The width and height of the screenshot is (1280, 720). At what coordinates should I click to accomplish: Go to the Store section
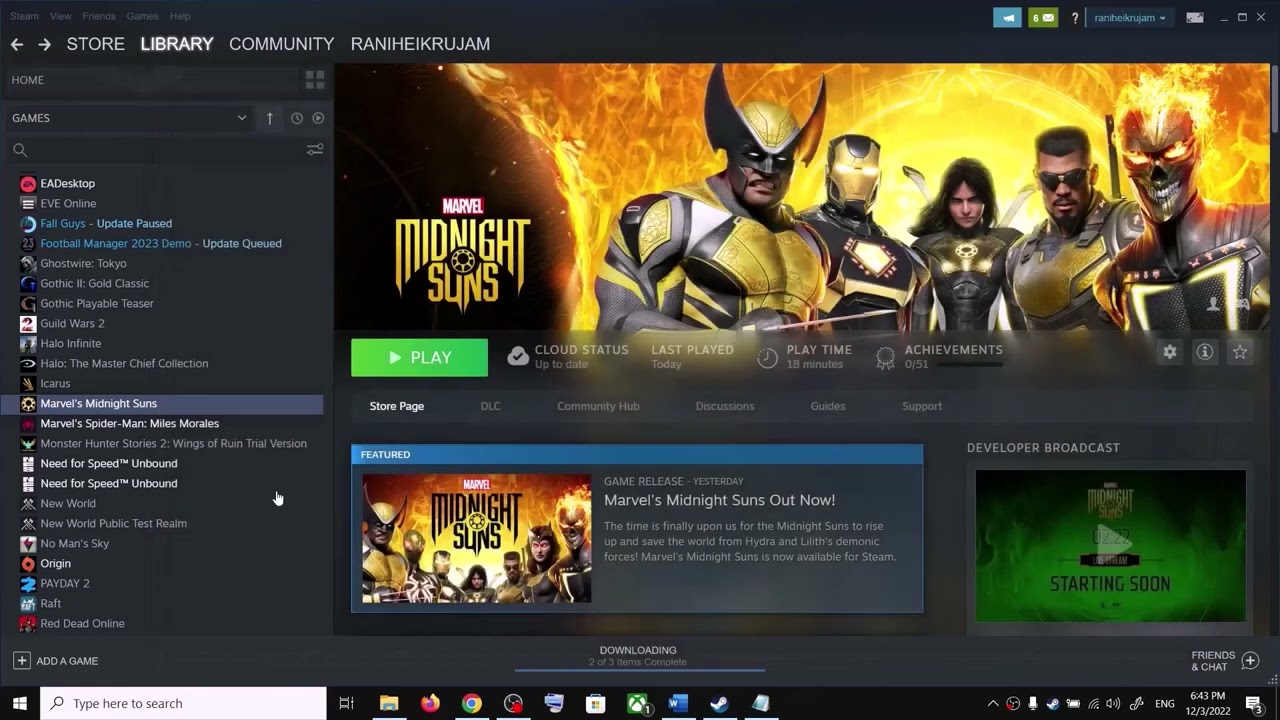95,44
